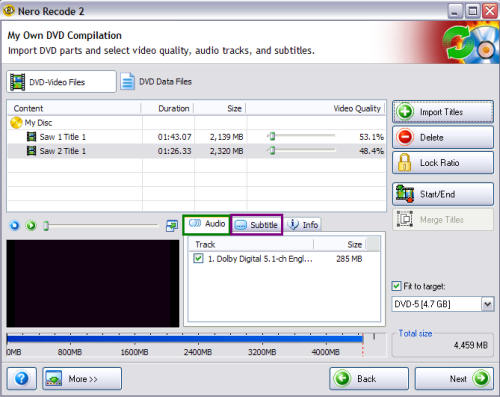The height and width of the screenshot is (397, 500).
Task: Open the Info tab
Action: click(303, 225)
